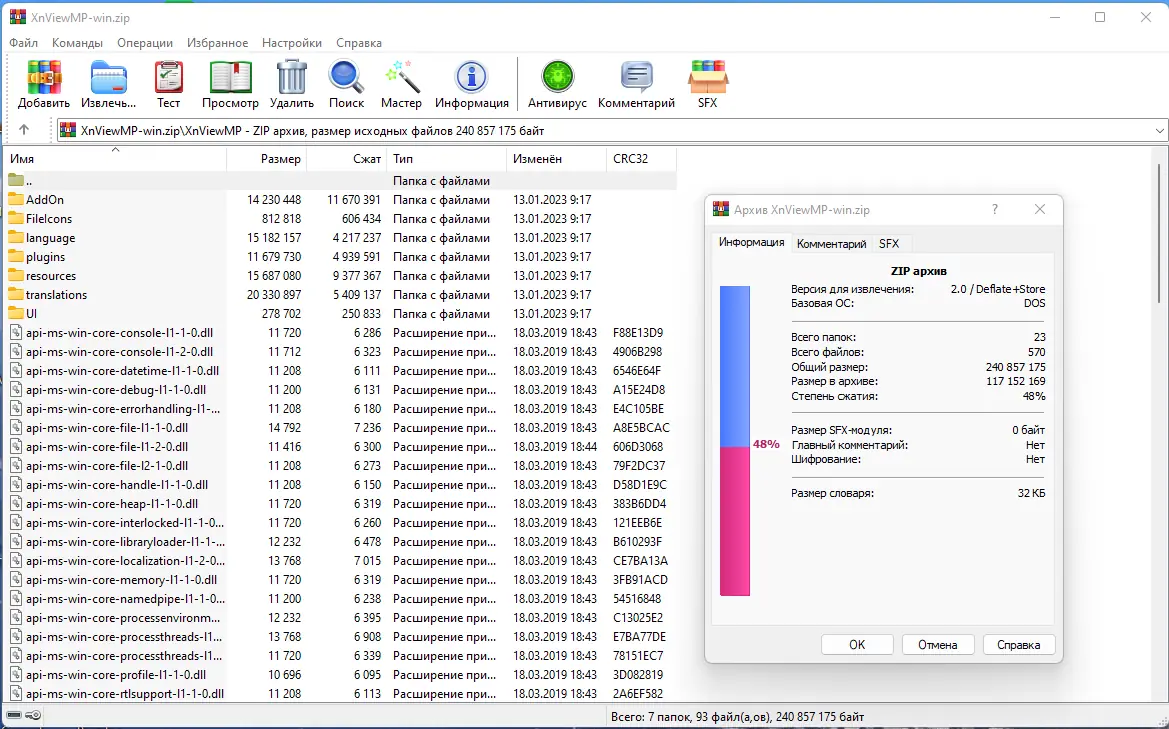Select file api-ms-win-core-handle-l1-1-0.dll
The image size is (1169, 729).
tap(117, 485)
